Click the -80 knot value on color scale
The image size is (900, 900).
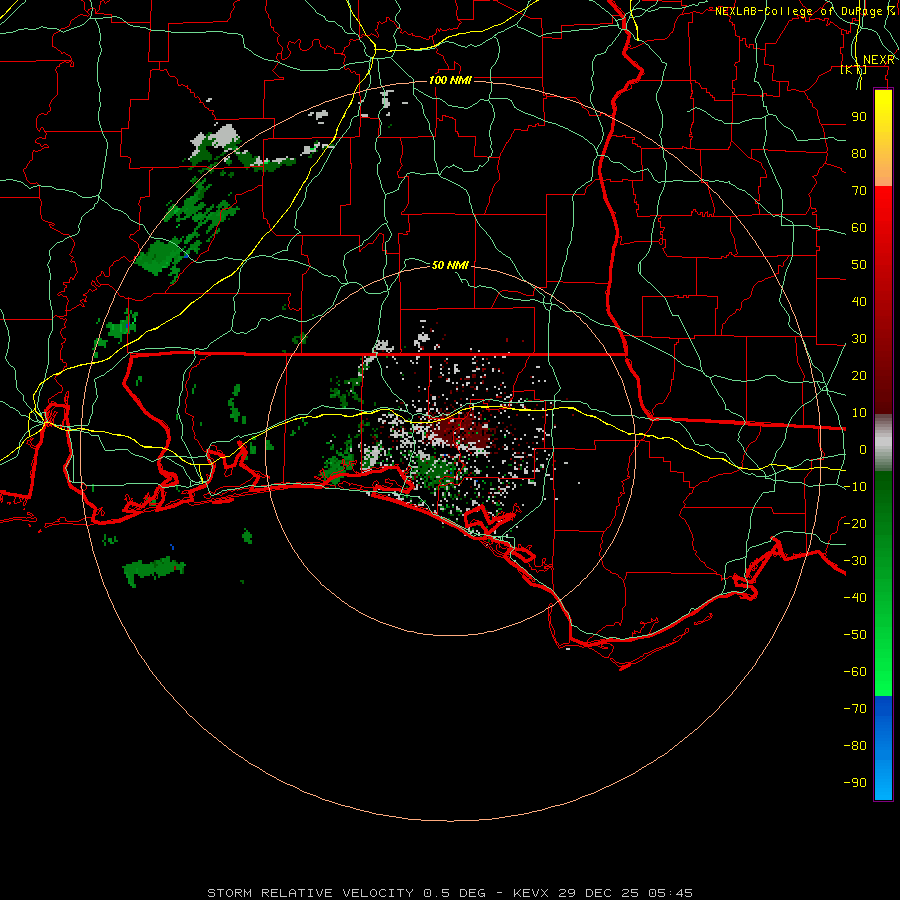click(x=855, y=746)
